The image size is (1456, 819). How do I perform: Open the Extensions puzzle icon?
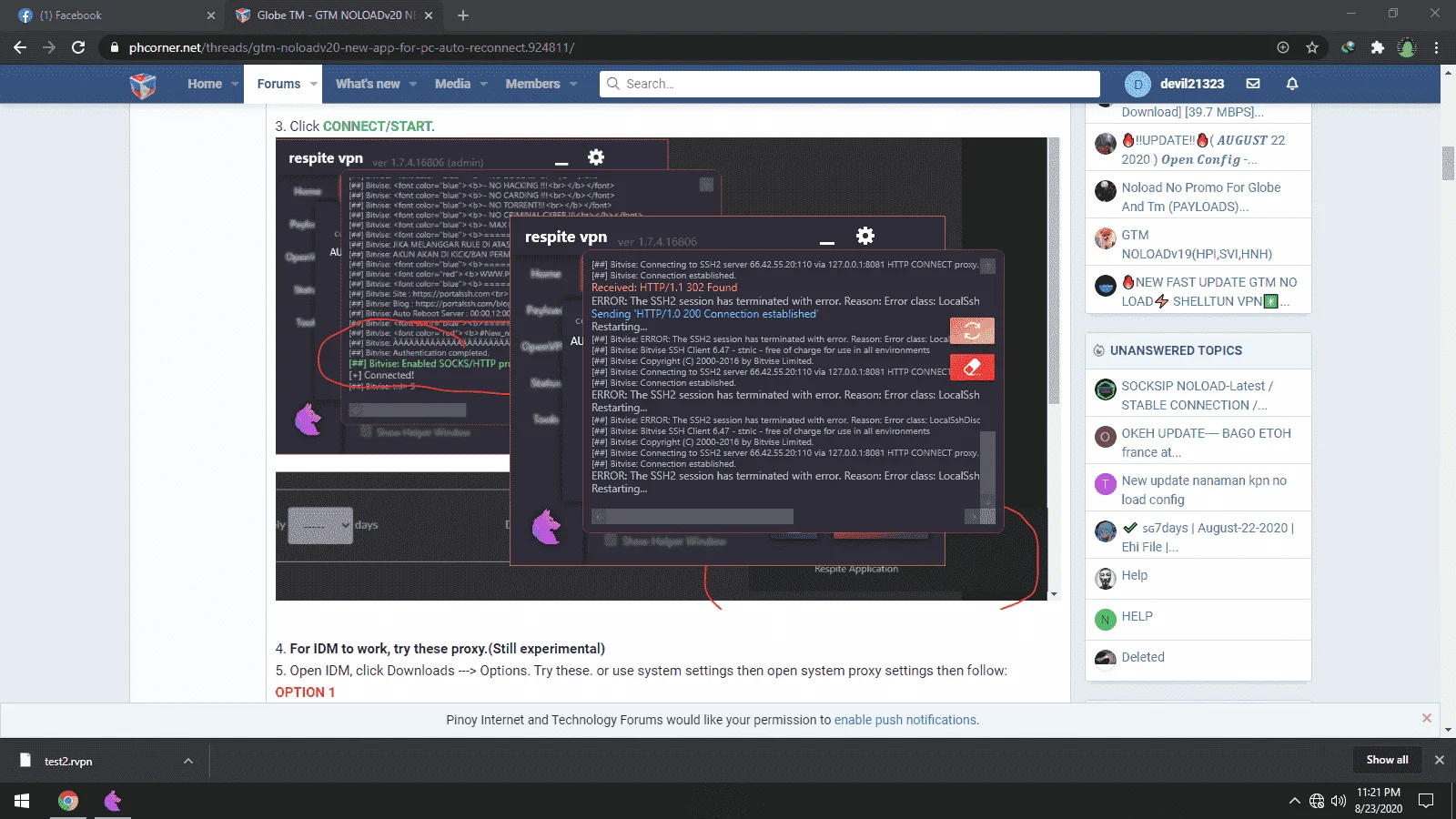tap(1378, 47)
